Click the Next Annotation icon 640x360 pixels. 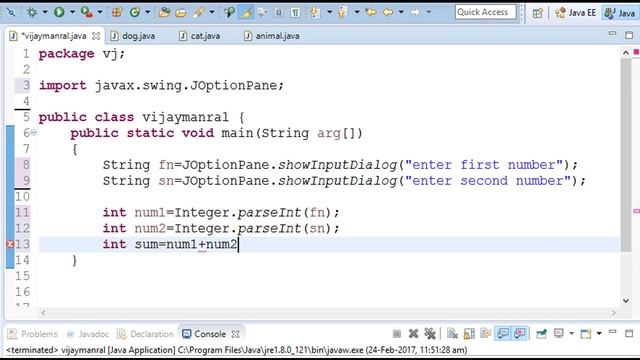click(x=315, y=13)
